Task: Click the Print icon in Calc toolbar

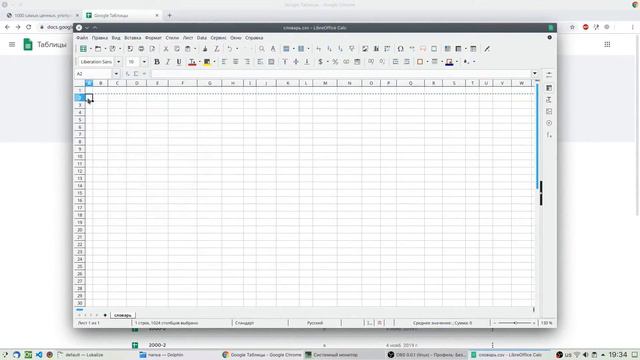Action: [x=141, y=49]
